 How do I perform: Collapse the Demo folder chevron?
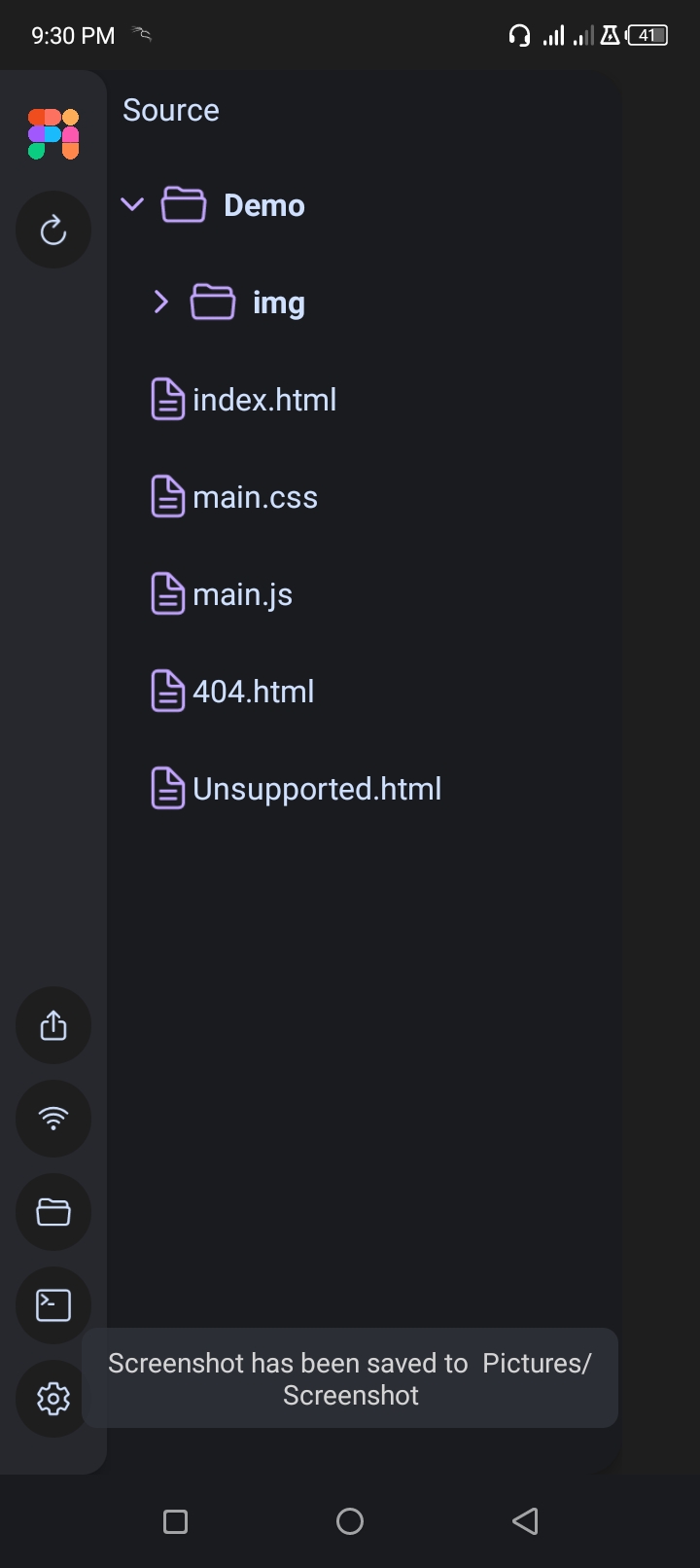point(132,204)
